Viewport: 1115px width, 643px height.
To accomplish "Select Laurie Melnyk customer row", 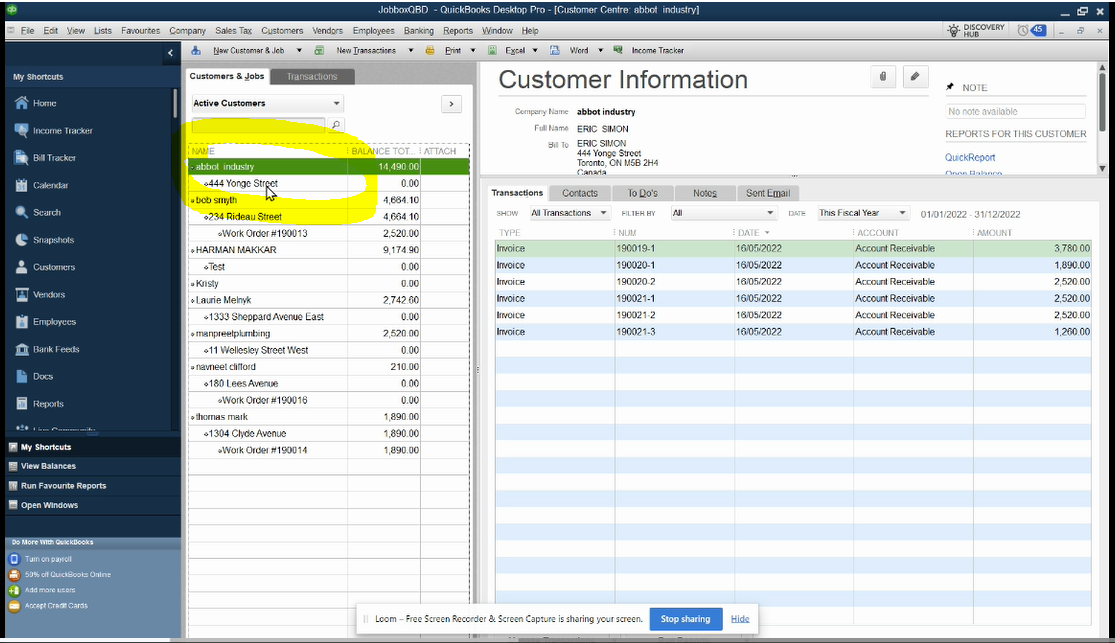I will 328,300.
